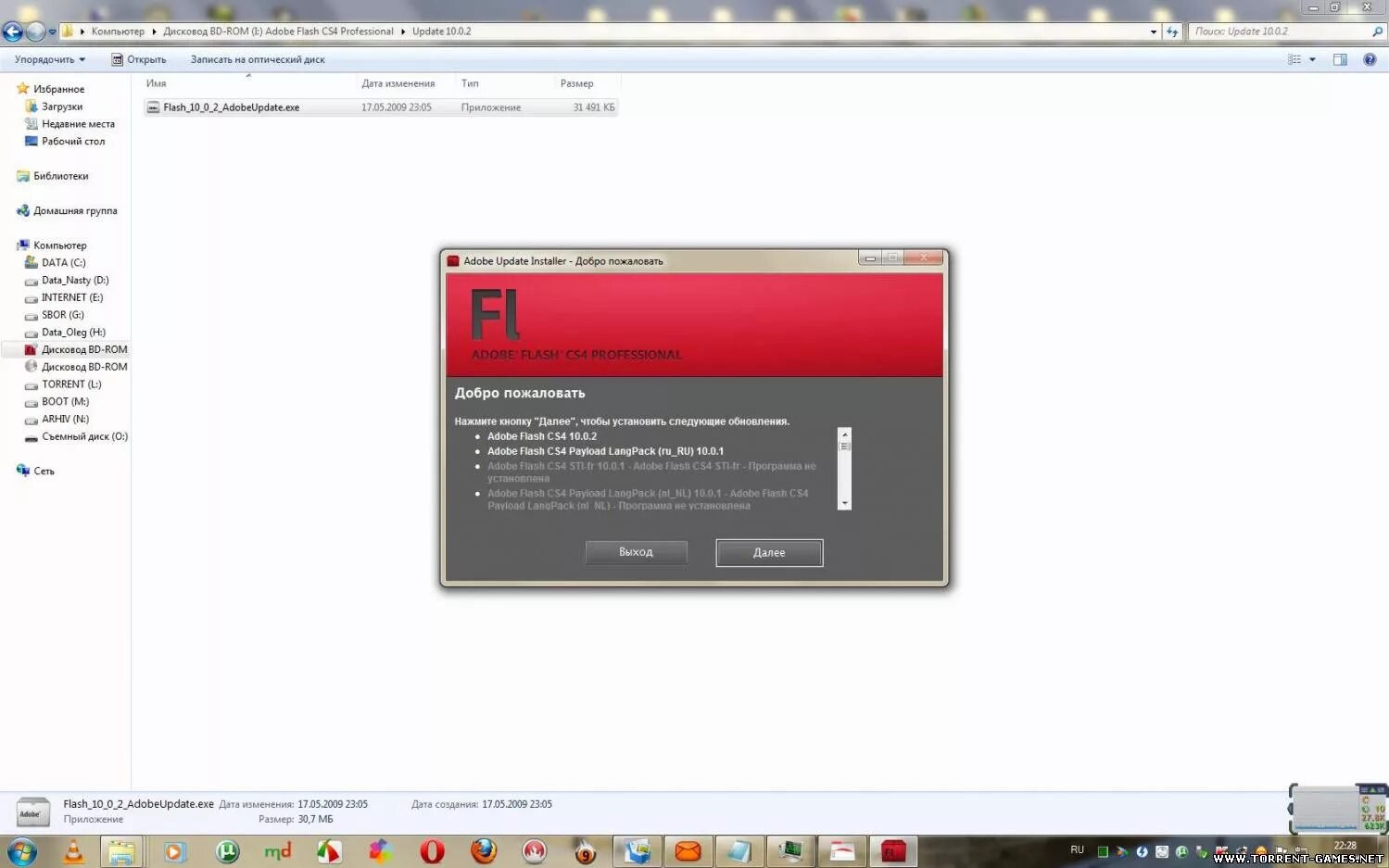Open drive INTERNET (E:)

click(71, 297)
